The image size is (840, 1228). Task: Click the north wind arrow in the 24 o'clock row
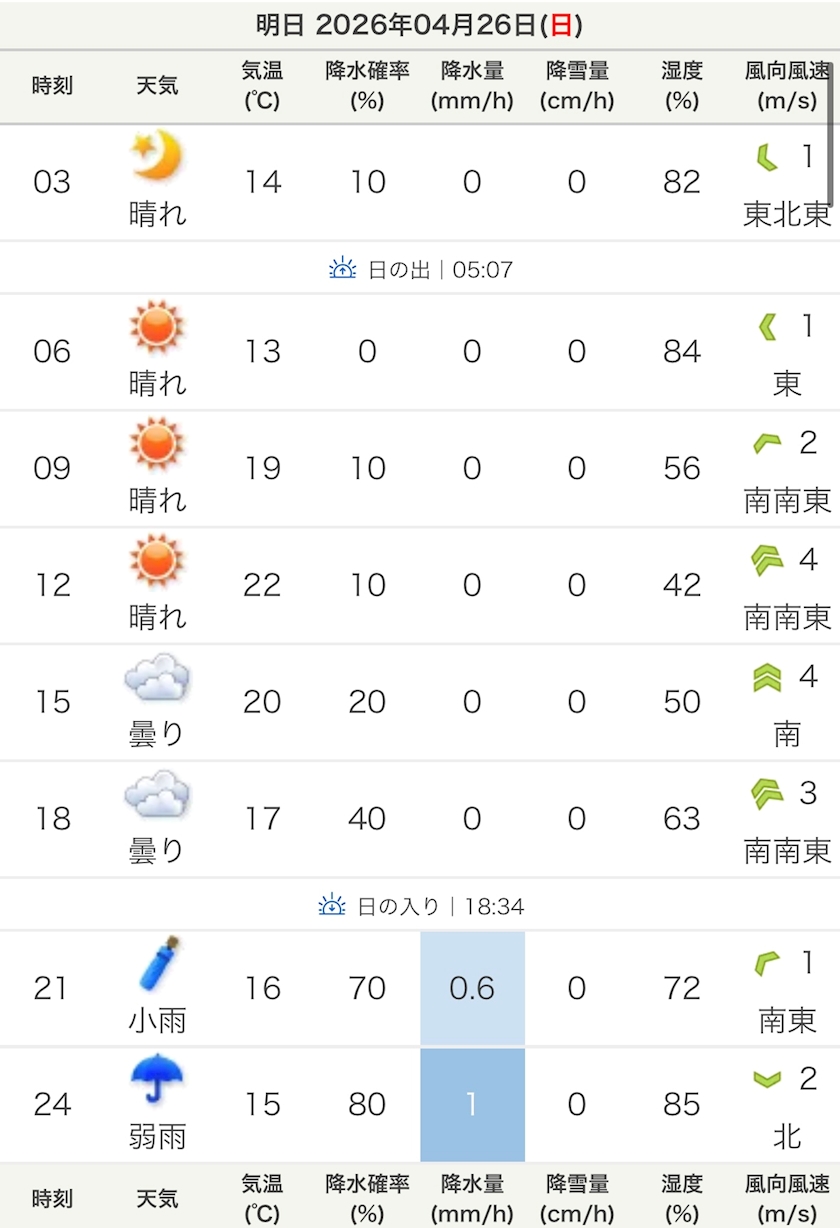point(767,1080)
